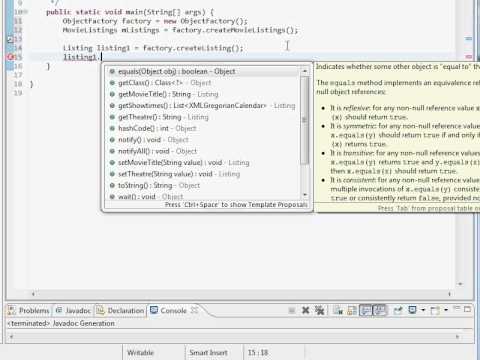Toggle Show Console on Standard Out

[366, 311]
